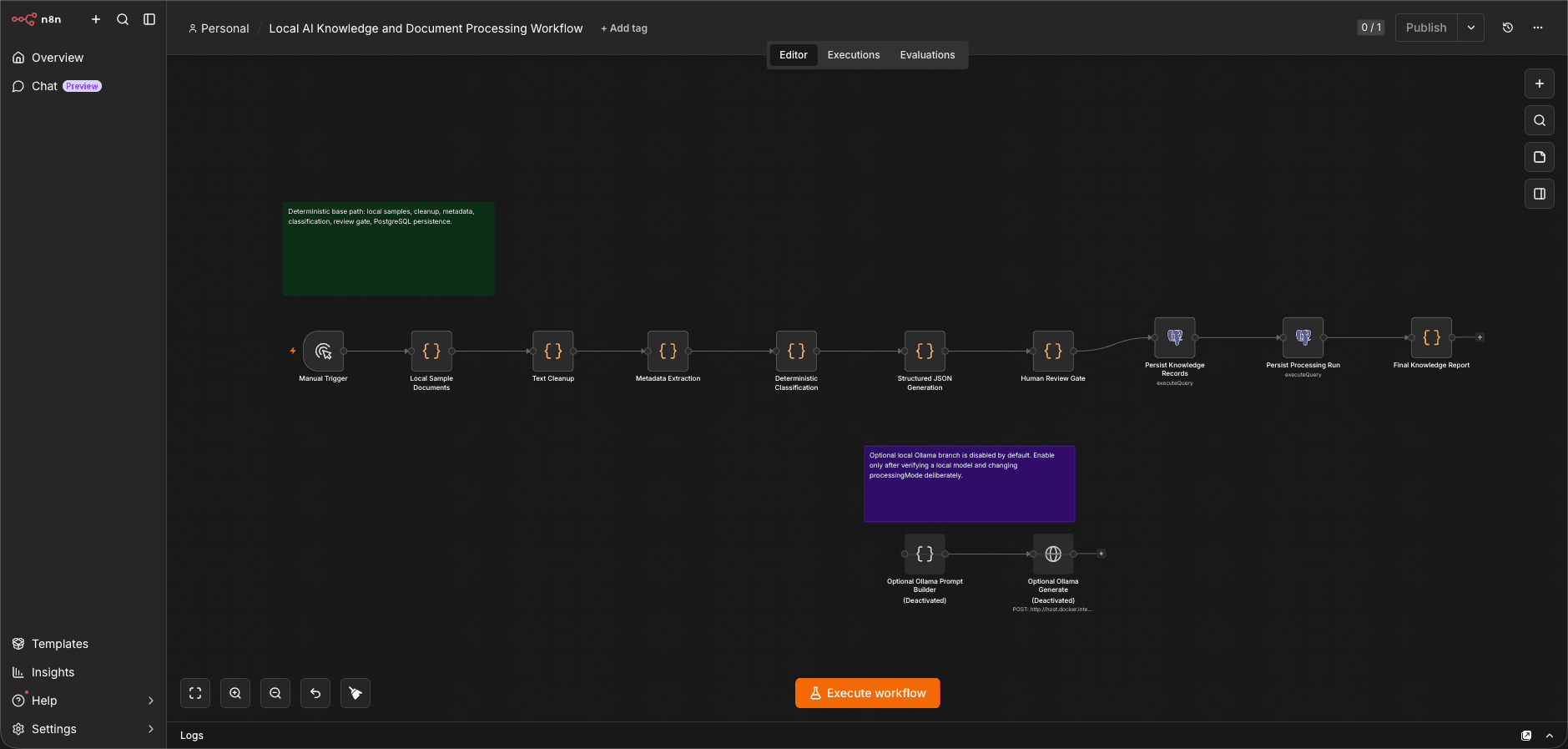Add a node with the plus button

point(1540,84)
